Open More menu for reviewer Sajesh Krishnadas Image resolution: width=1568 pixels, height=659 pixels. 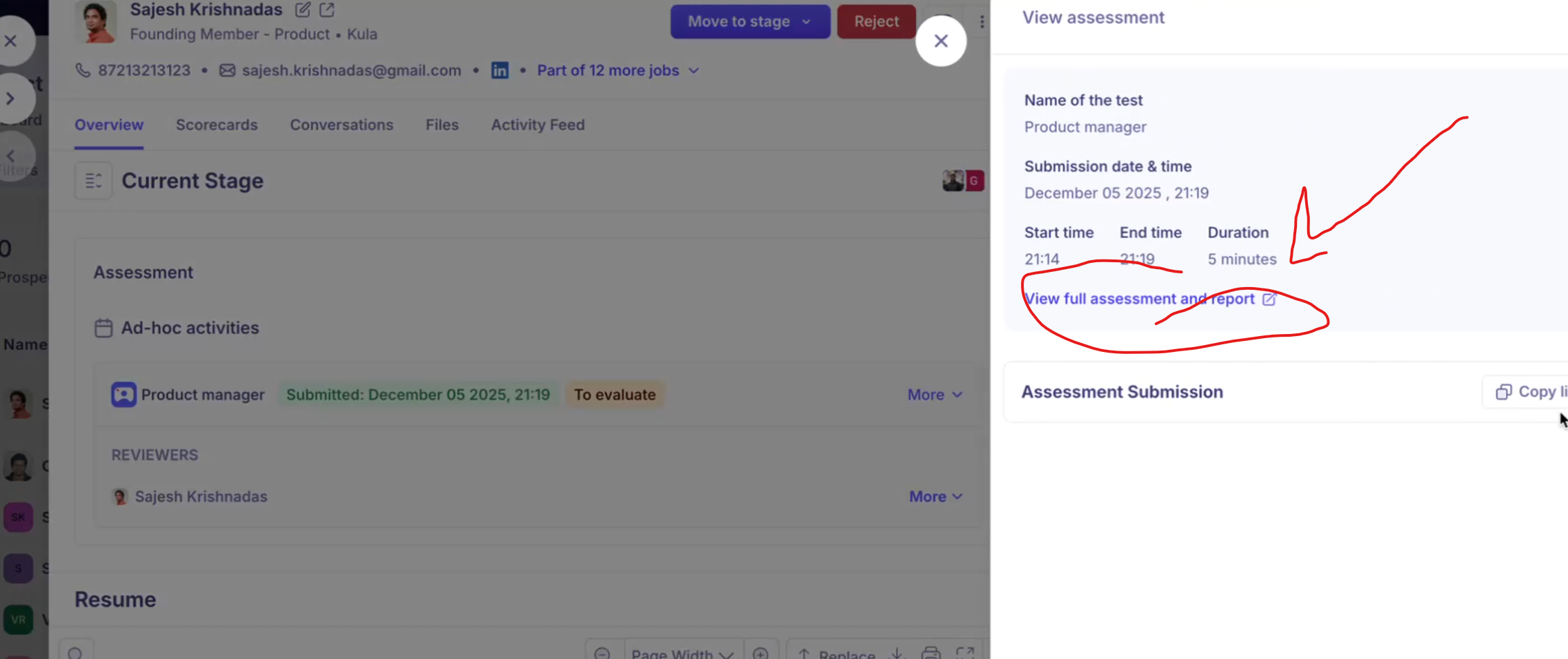935,497
